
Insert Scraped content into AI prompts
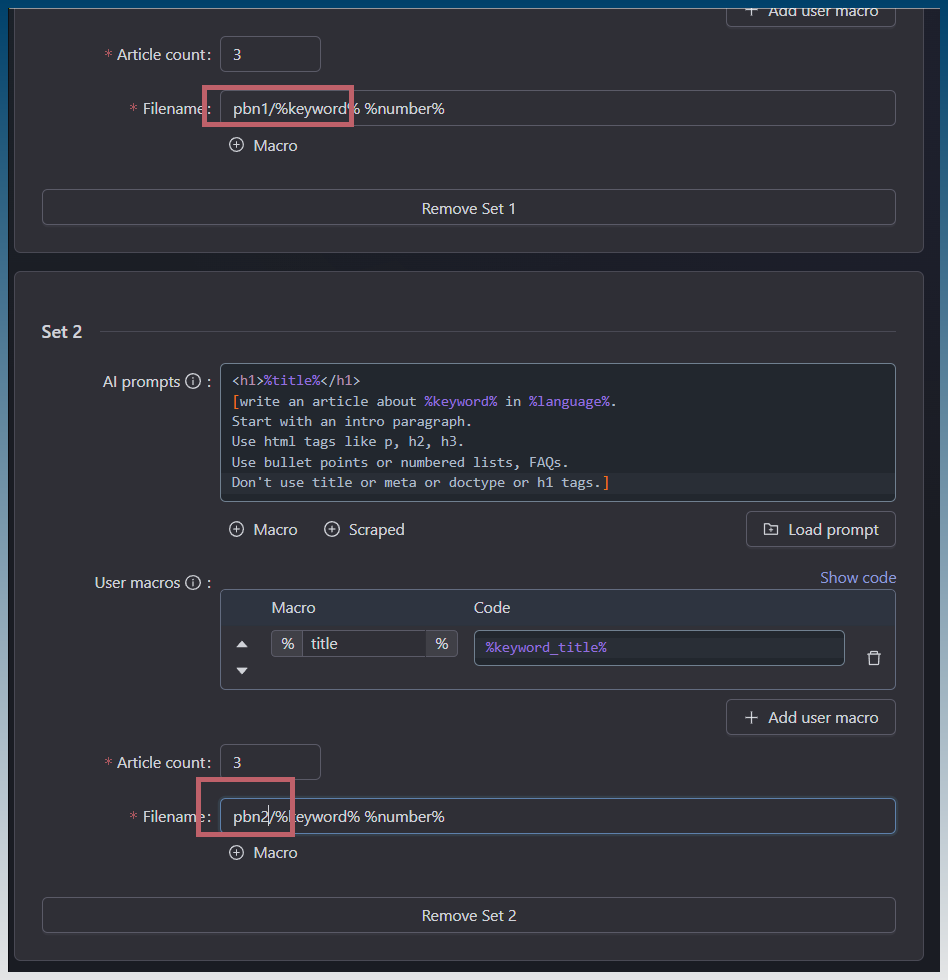364,530
